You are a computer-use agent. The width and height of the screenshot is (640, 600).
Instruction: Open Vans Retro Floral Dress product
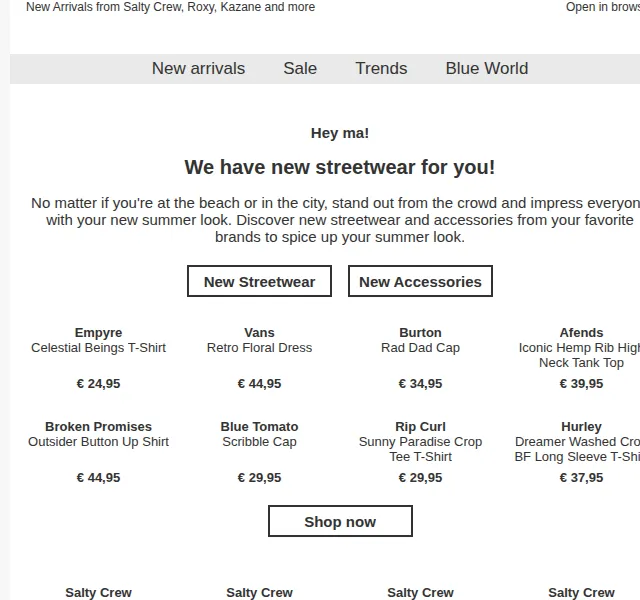click(x=260, y=348)
